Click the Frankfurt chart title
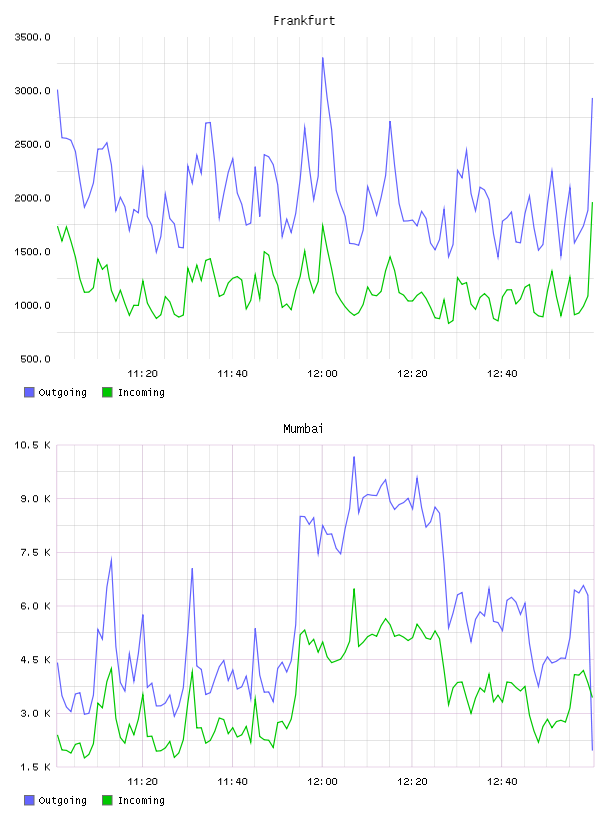 pyautogui.click(x=304, y=21)
